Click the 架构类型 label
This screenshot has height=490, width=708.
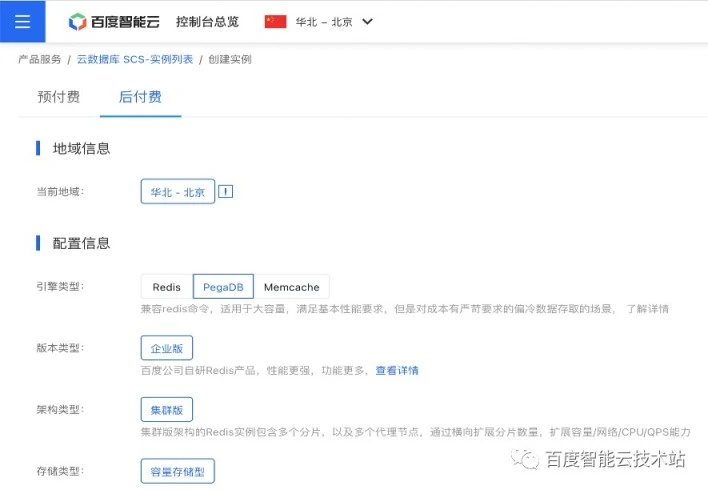[x=60, y=410]
